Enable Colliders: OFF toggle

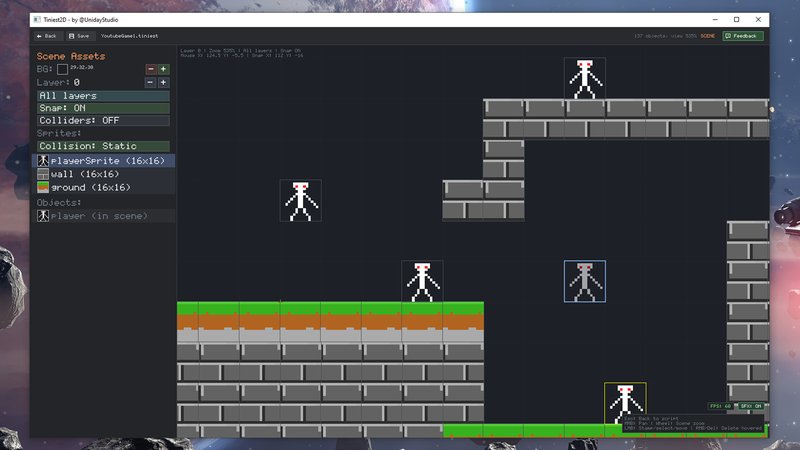(x=103, y=120)
